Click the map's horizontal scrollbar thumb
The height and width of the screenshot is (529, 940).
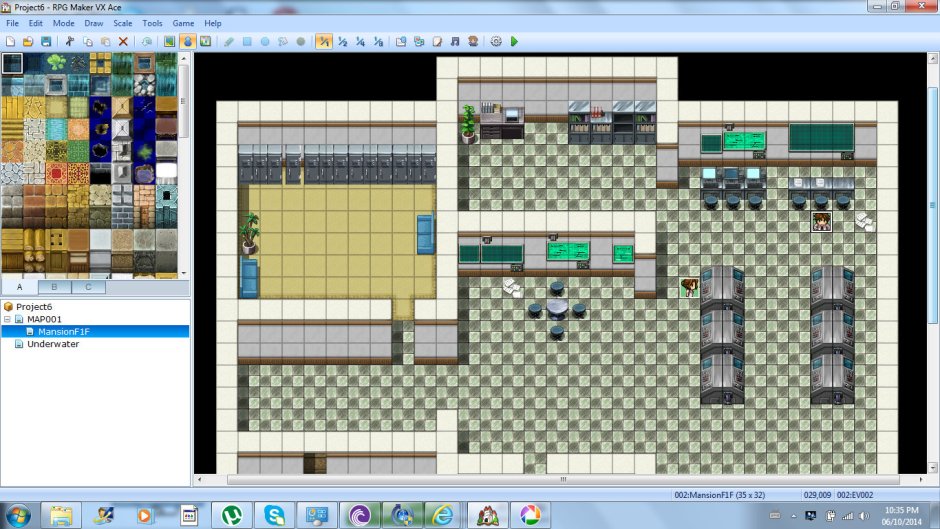click(x=563, y=479)
